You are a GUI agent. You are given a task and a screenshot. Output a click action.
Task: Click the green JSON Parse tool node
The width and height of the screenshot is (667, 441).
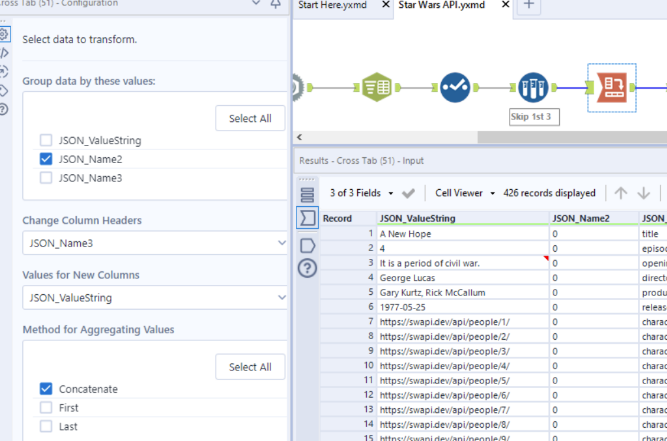[x=376, y=89]
